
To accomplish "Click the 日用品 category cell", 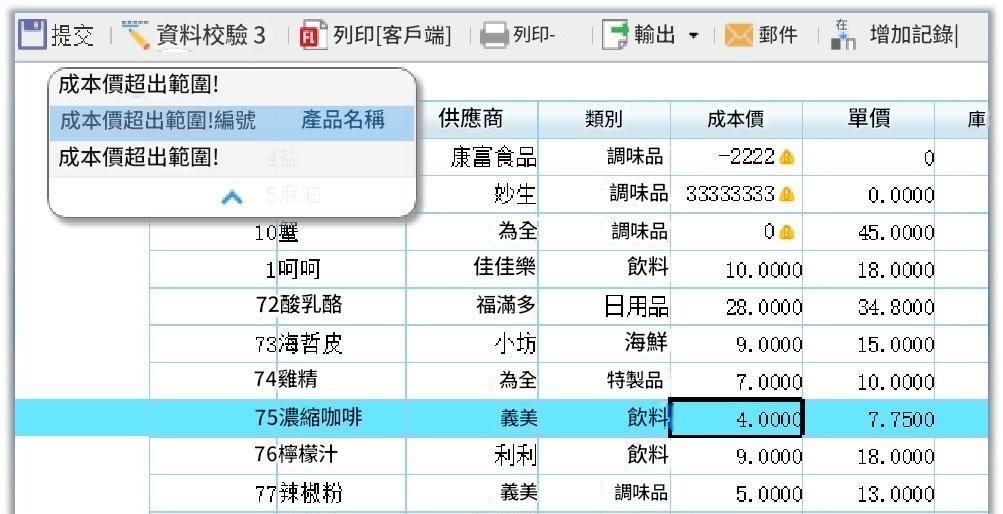I will [604, 306].
